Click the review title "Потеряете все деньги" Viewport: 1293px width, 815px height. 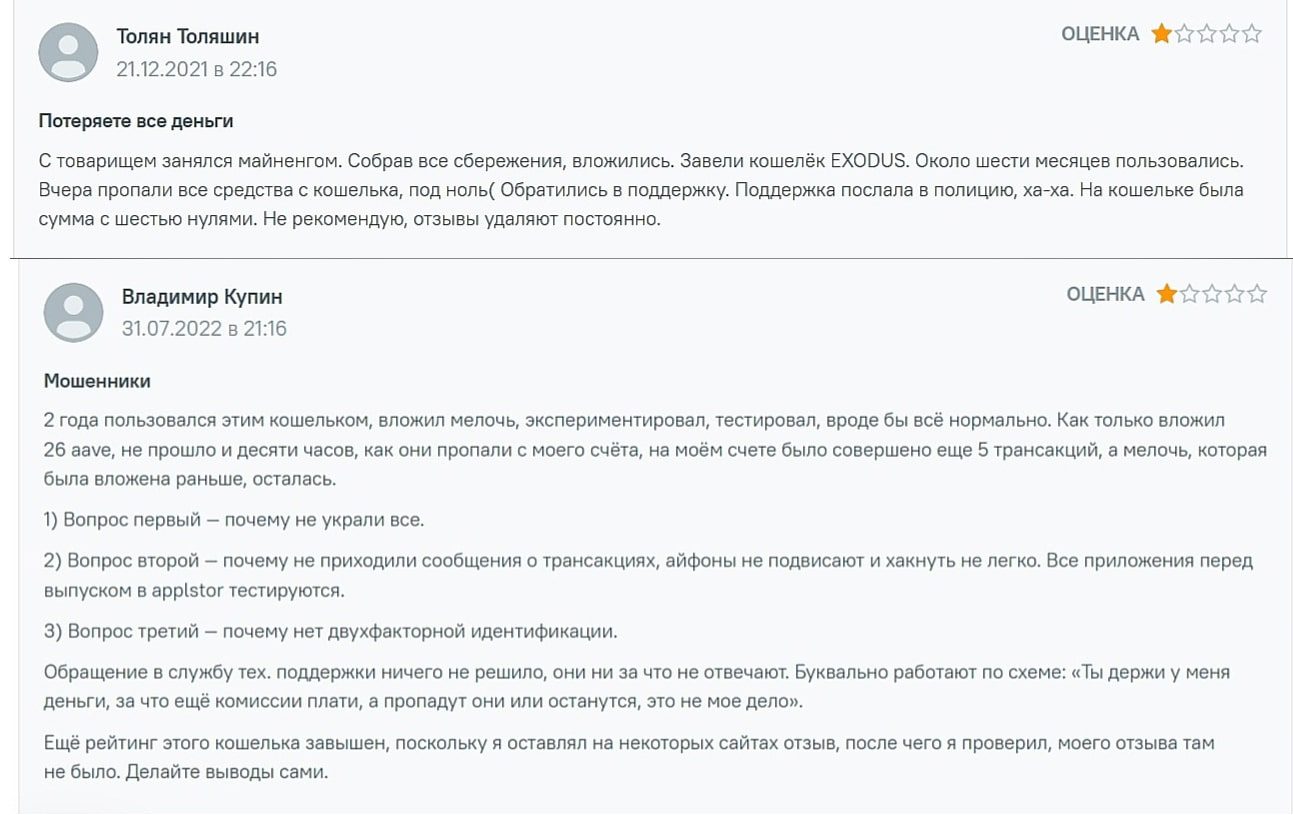tap(136, 121)
